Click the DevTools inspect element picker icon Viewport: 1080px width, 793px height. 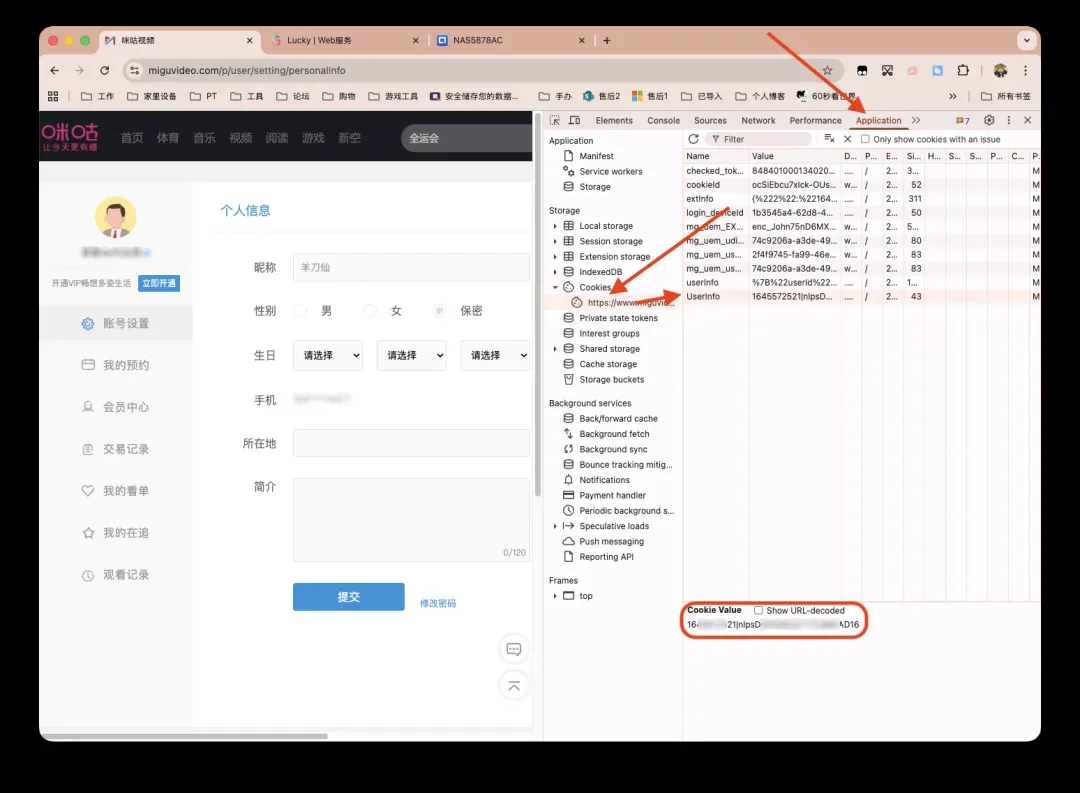555,120
